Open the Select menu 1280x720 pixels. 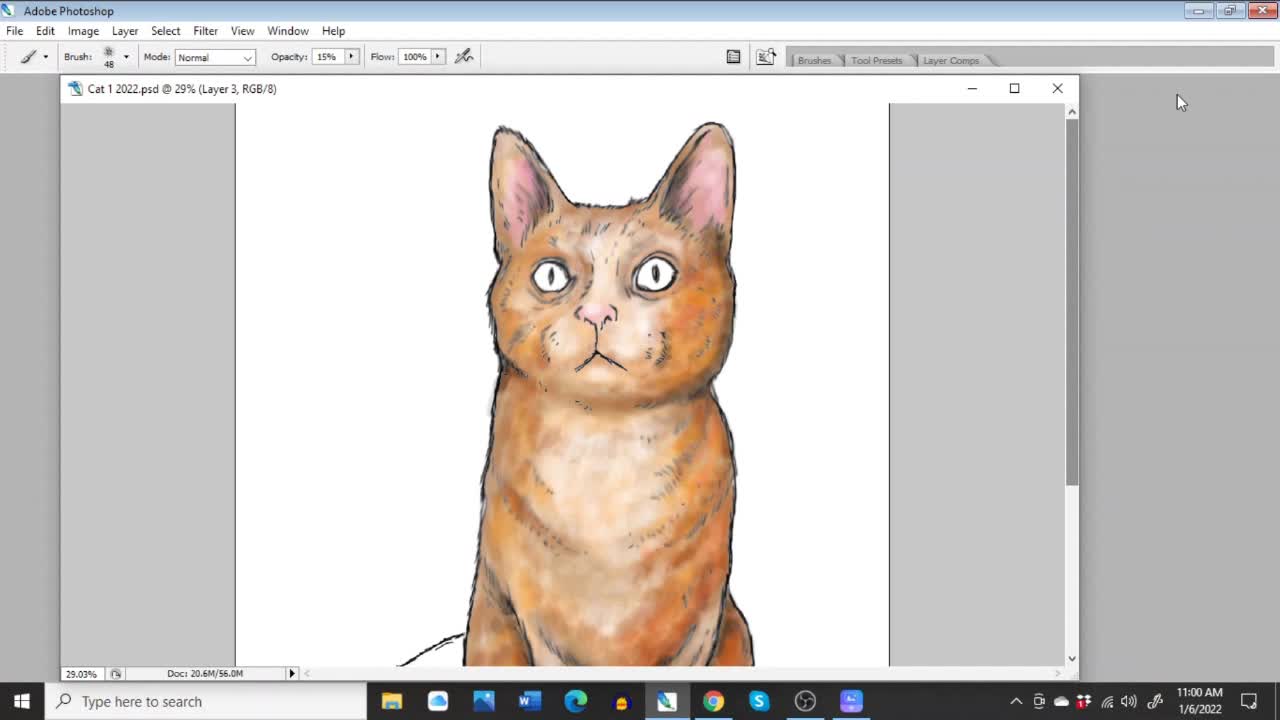pos(165,31)
